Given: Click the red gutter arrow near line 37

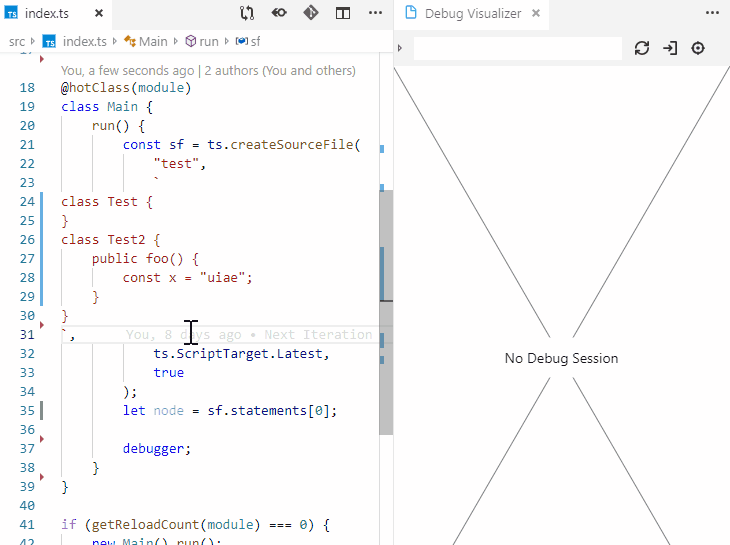Looking at the screenshot, I should click(x=42, y=439).
